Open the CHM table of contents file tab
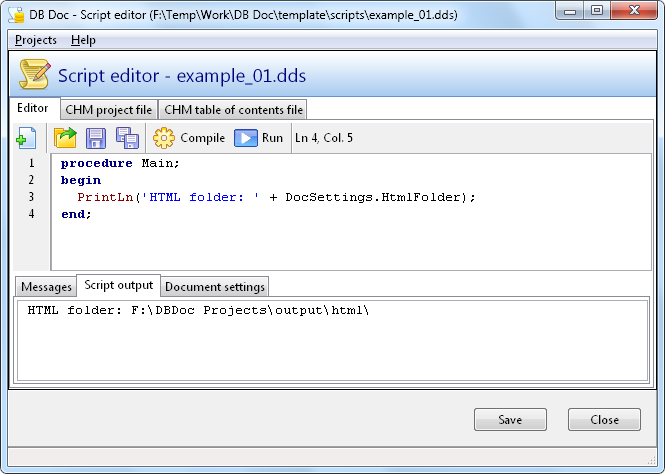 tap(233, 110)
